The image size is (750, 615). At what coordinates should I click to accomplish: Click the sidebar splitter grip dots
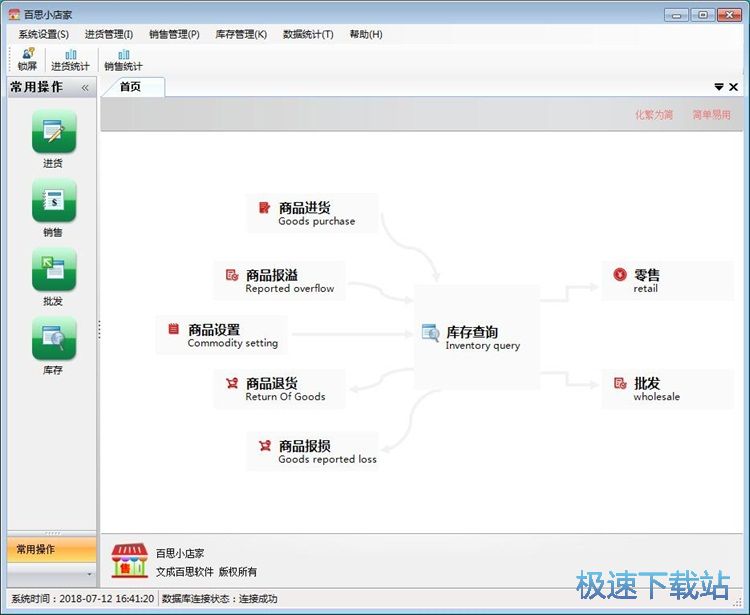(99, 329)
